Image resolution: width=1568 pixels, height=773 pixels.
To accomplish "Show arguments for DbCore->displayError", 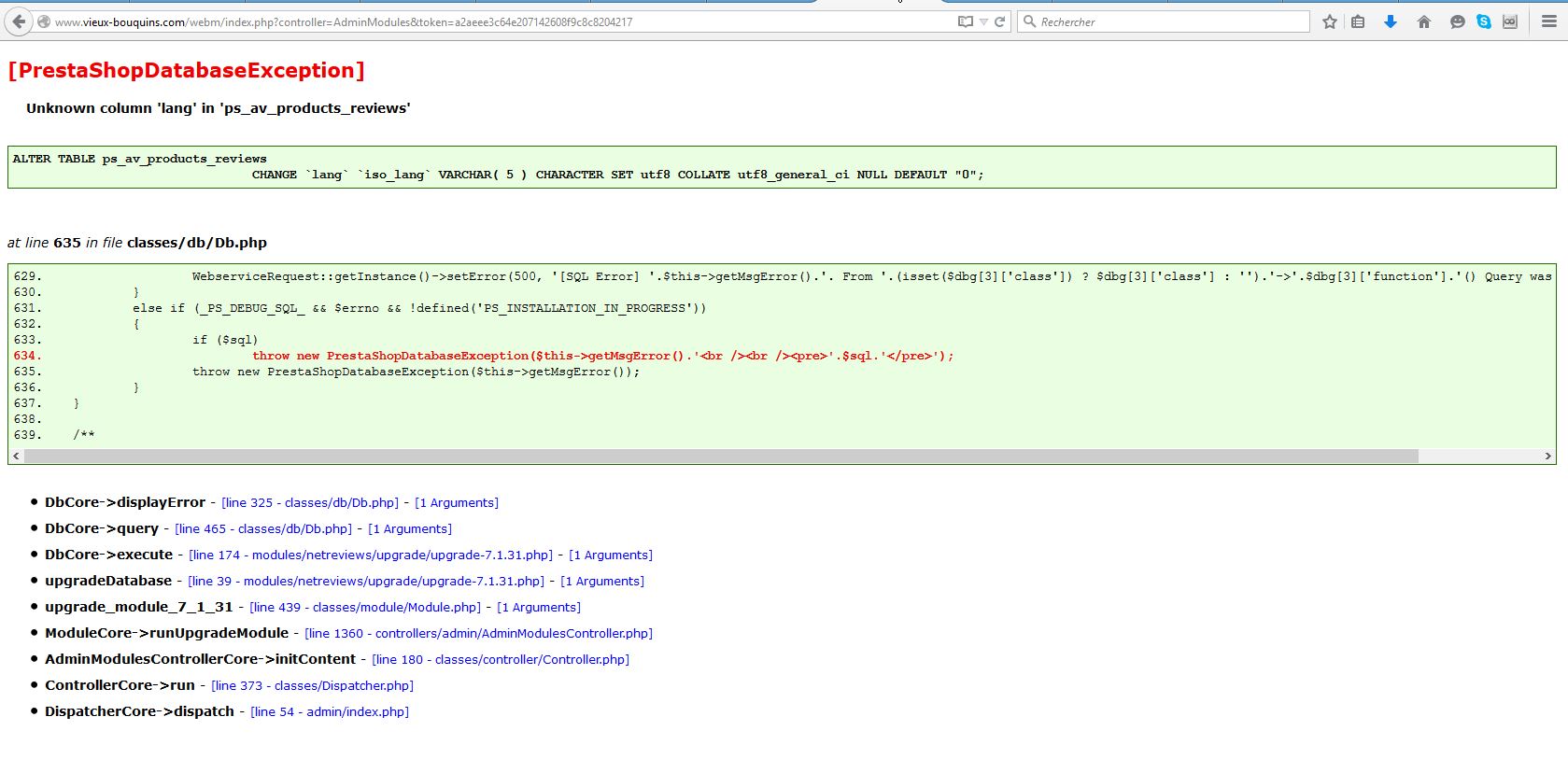I will (457, 503).
